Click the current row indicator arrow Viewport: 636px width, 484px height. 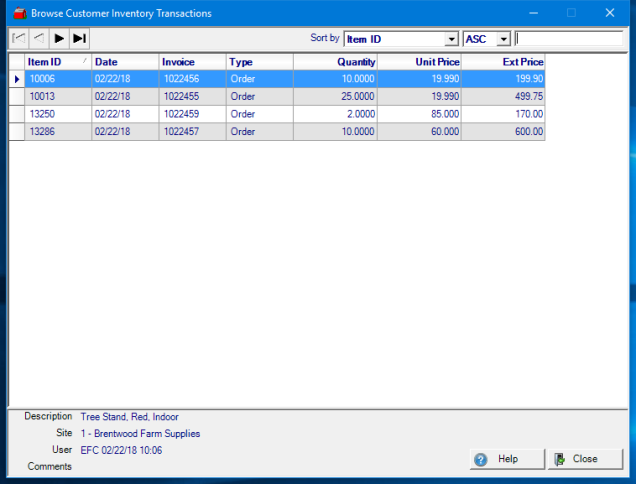[x=17, y=79]
